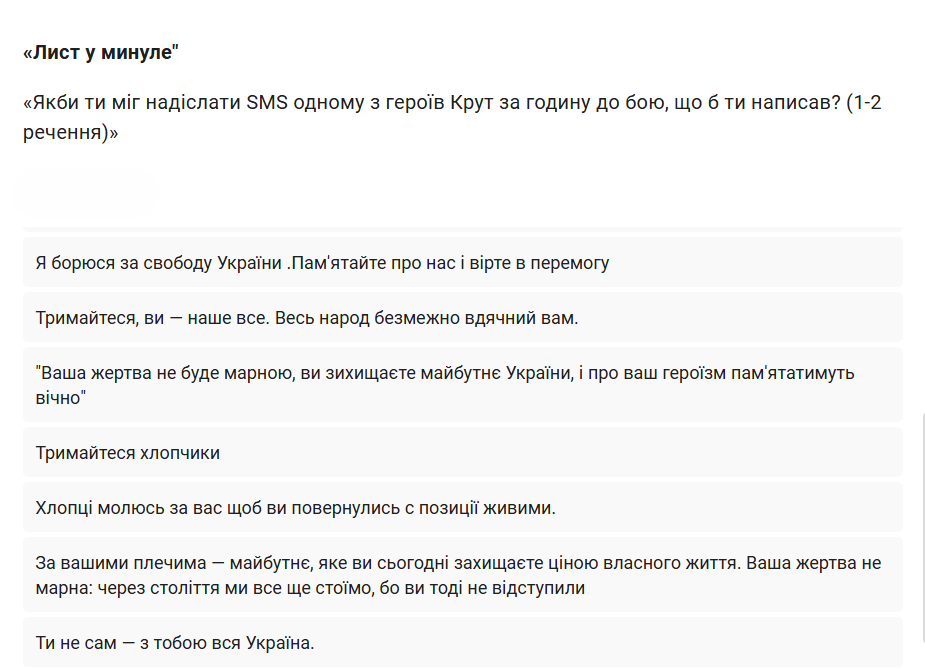Click the word вічно" ending the third response
This screenshot has height=669, width=925.
pos(60,398)
